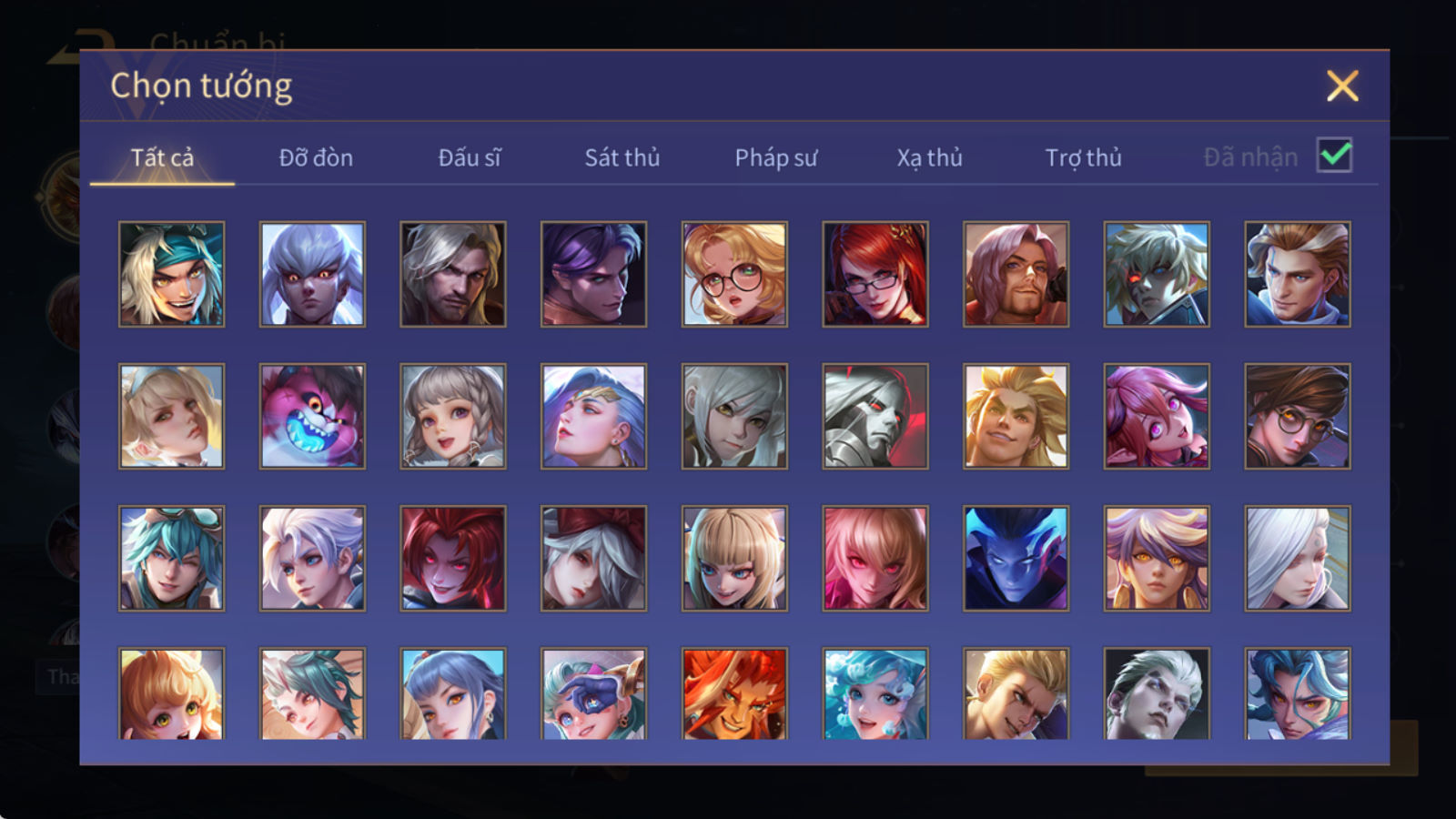Screen dimensions: 1456x819
Task: Choose the red-haired woman with glasses
Action: click(x=875, y=274)
